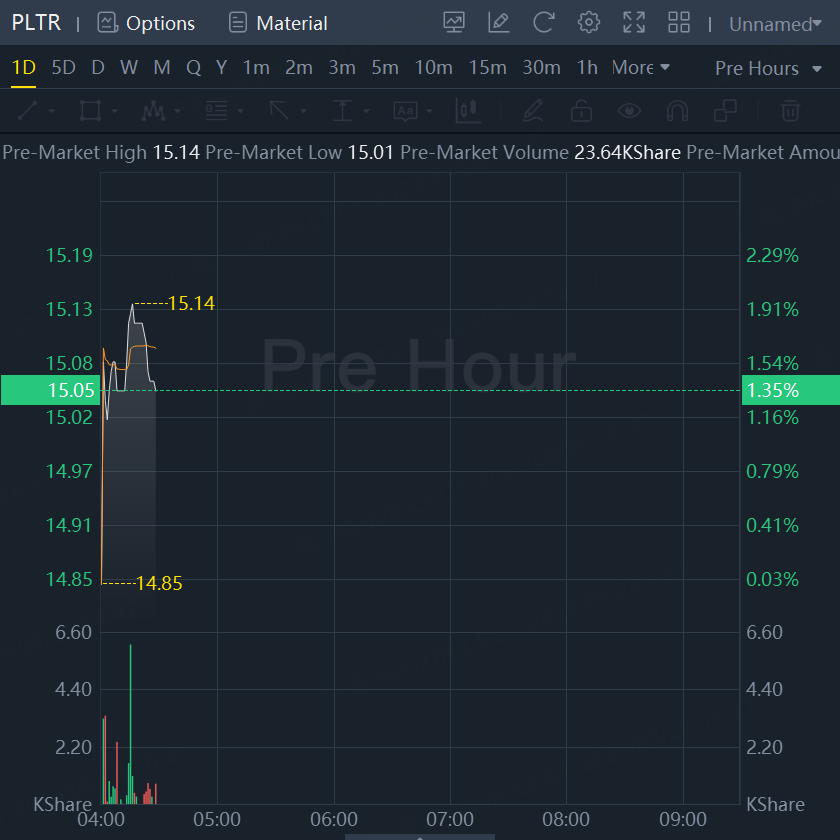Refresh the chart with the reload icon
Screen dimensions: 840x840
click(x=543, y=23)
